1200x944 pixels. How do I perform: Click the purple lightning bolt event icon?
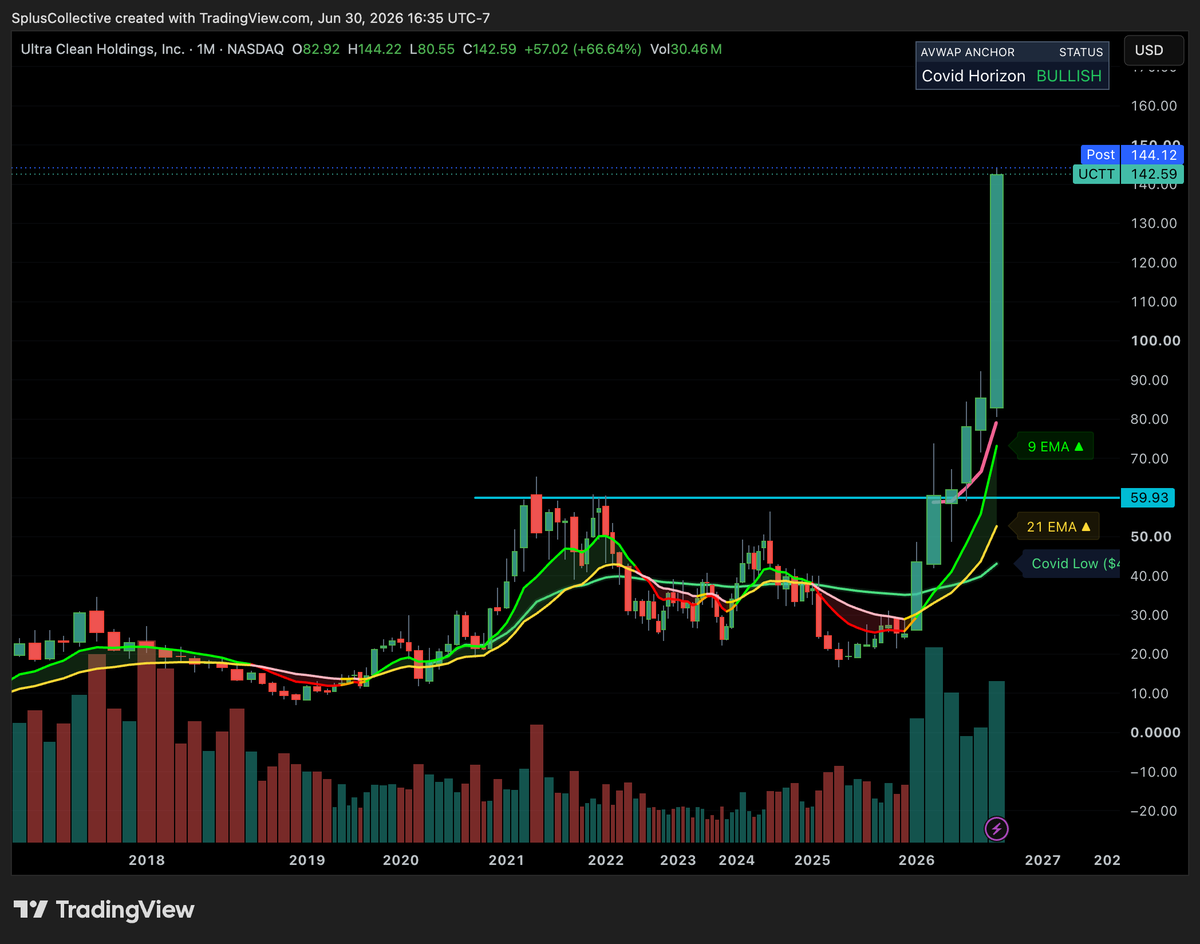pyautogui.click(x=997, y=828)
